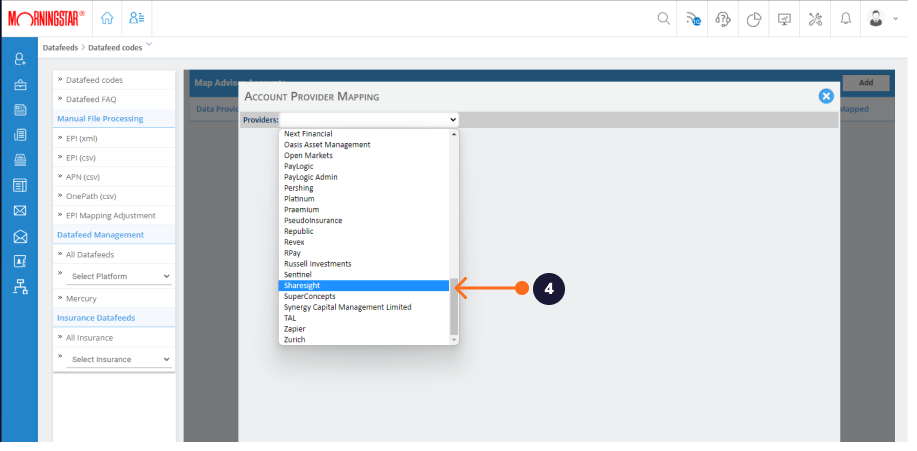
Task: Select Synergy Capital Management Limited
Action: (x=364, y=307)
